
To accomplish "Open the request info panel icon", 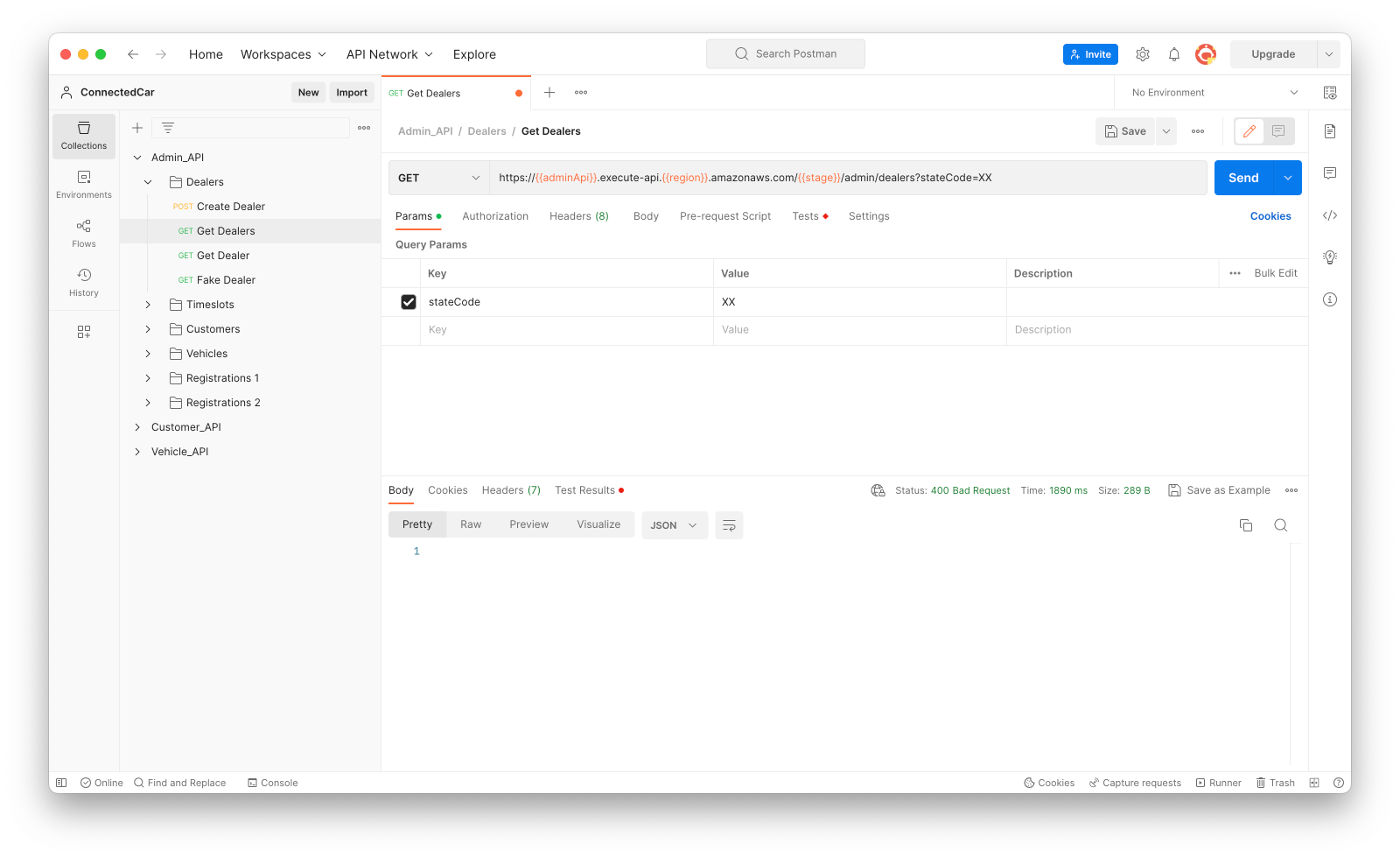I will click(1330, 299).
